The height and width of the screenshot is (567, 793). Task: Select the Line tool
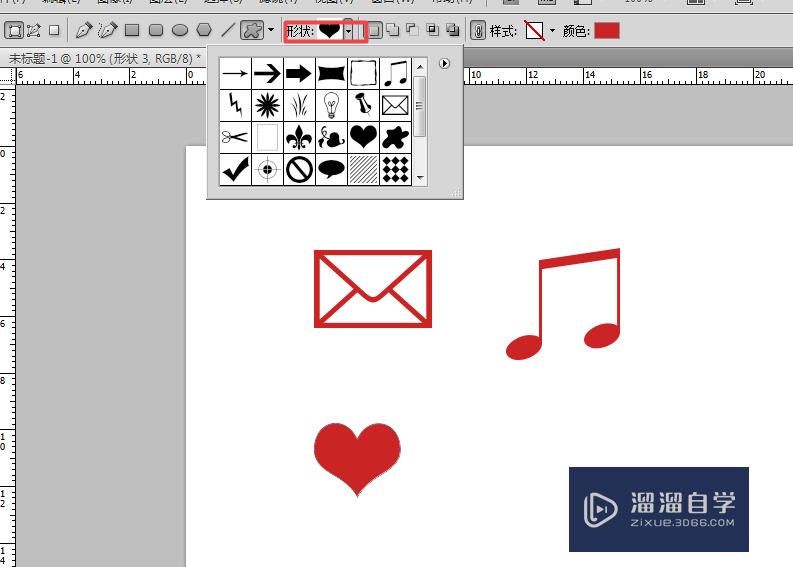tap(228, 31)
